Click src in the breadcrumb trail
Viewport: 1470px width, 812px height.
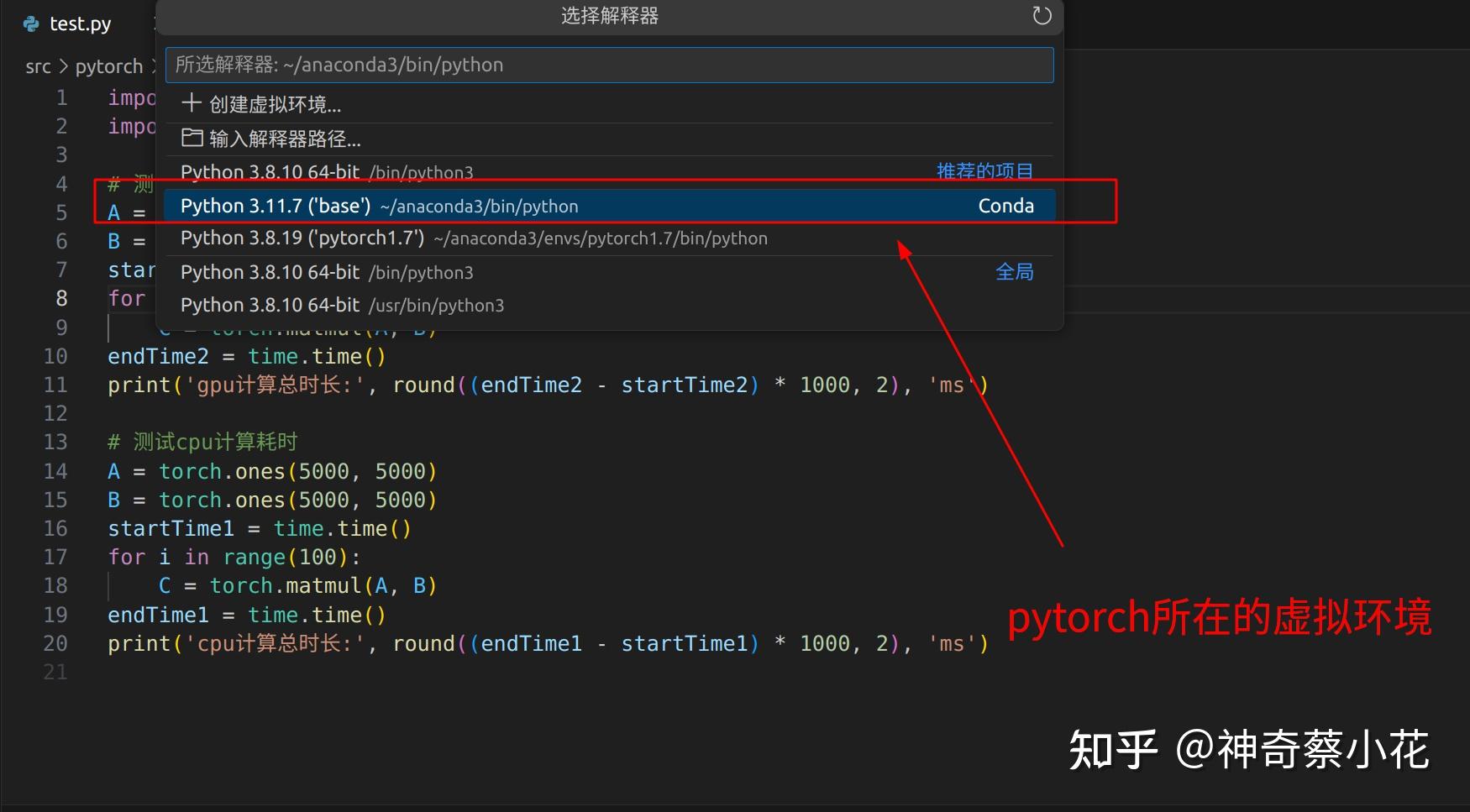click(x=38, y=65)
